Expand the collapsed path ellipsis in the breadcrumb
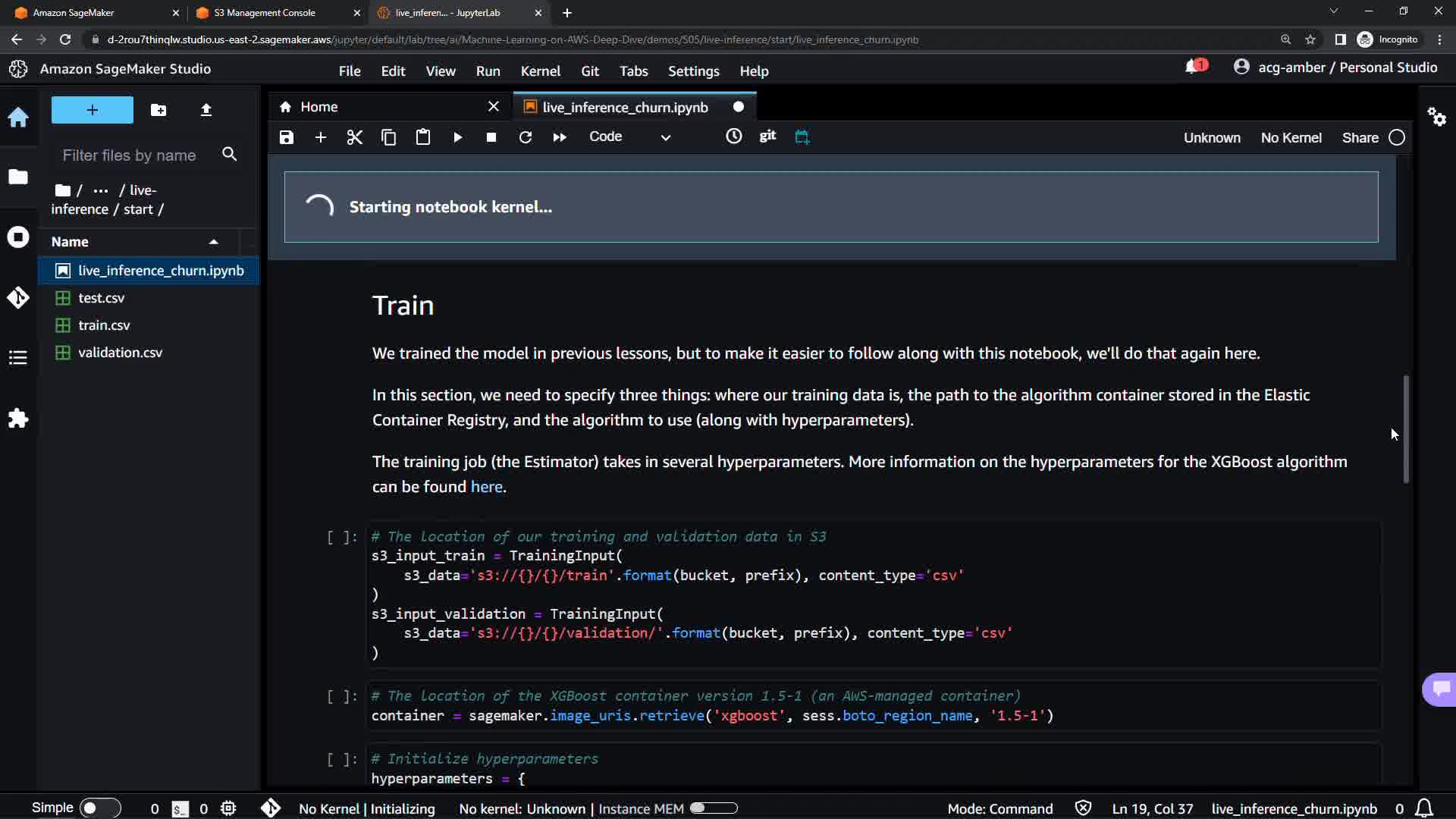 coord(101,190)
